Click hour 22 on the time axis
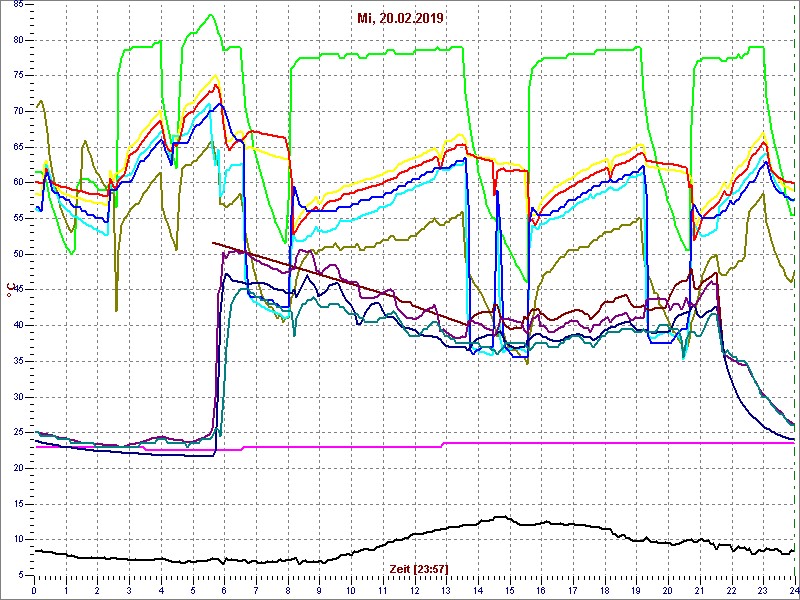This screenshot has height=600, width=800. 731,590
